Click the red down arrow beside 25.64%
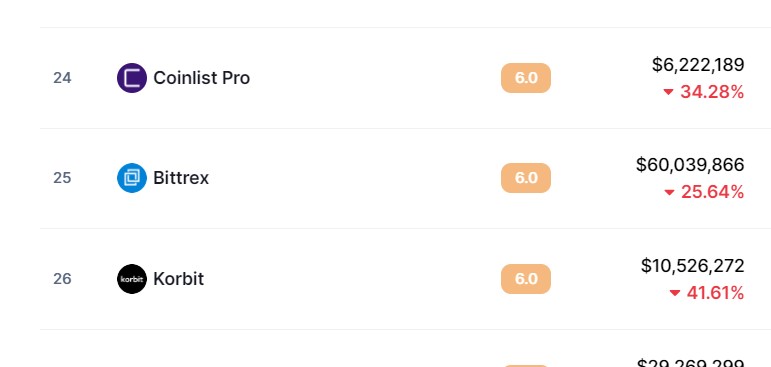 669,192
